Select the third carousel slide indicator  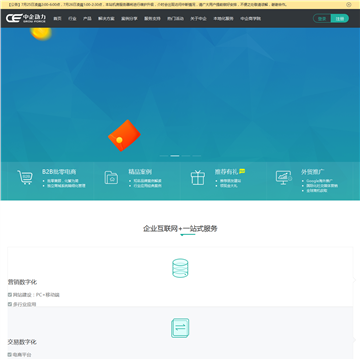(x=186, y=156)
